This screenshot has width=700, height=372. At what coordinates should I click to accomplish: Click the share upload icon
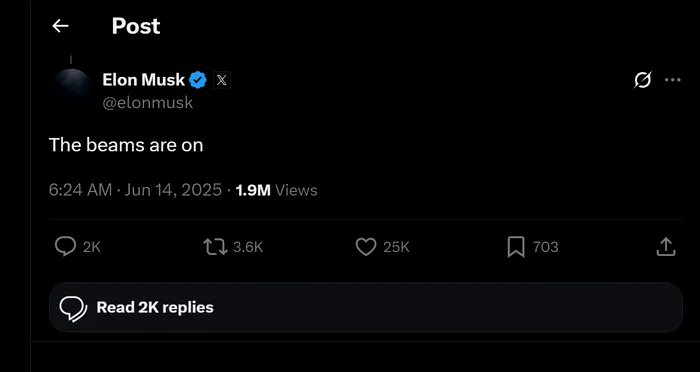666,247
